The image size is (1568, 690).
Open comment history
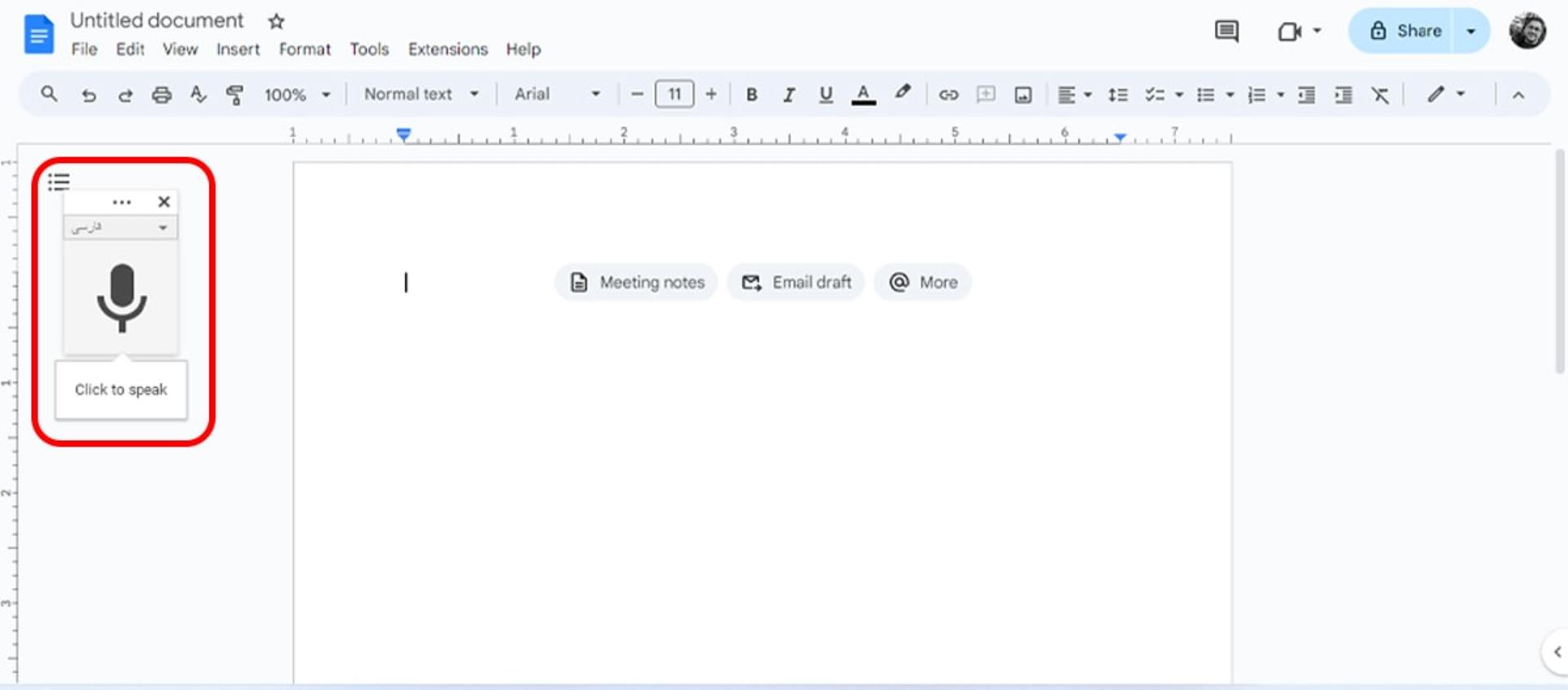[1227, 31]
